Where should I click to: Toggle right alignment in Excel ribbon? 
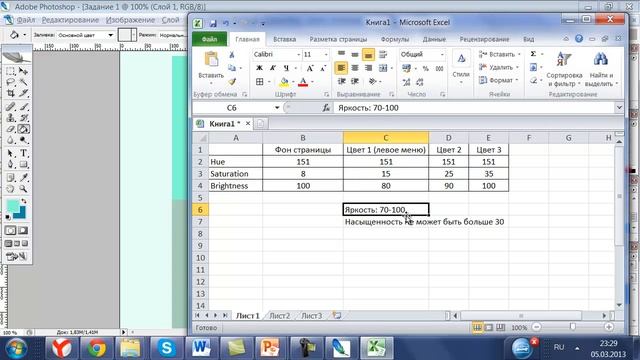click(x=368, y=68)
